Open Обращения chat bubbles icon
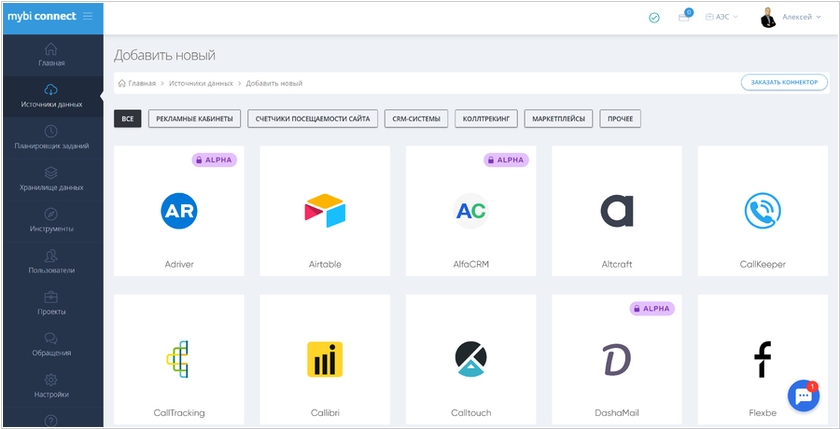Viewport: 840px width, 429px height. tap(51, 338)
